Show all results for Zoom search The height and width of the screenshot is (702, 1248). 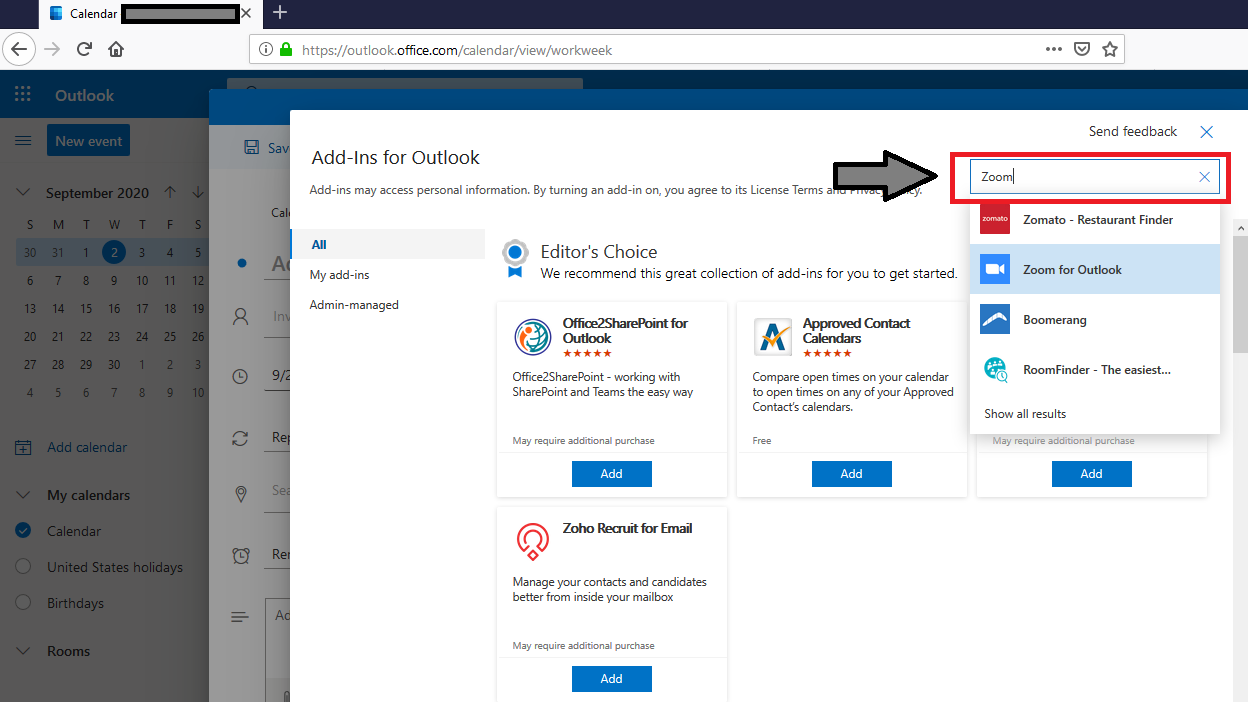tap(1025, 413)
